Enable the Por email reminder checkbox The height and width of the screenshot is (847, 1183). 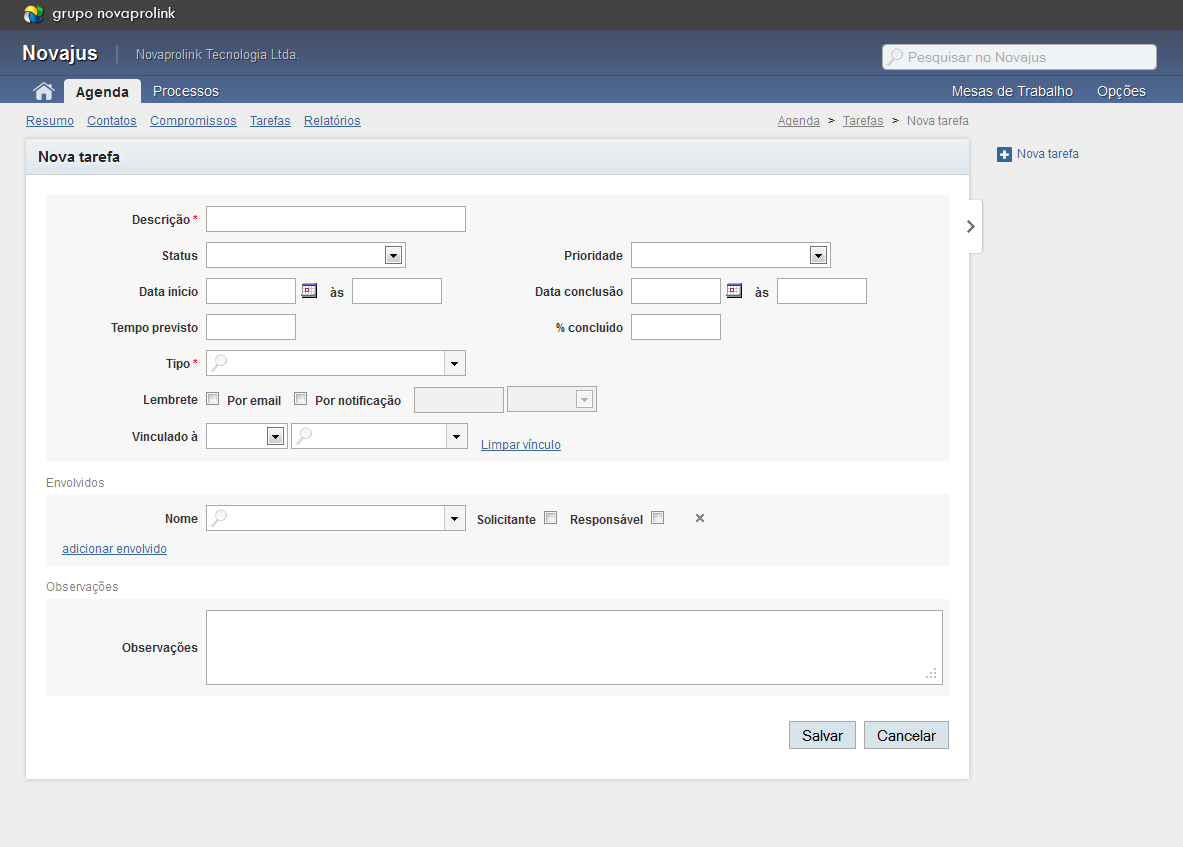tap(213, 399)
